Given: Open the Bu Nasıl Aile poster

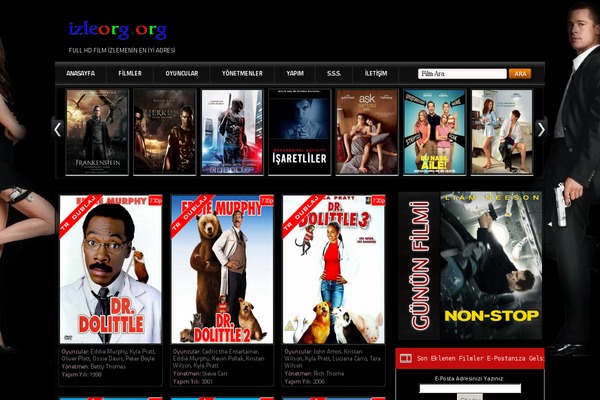Looking at the screenshot, I should (434, 132).
